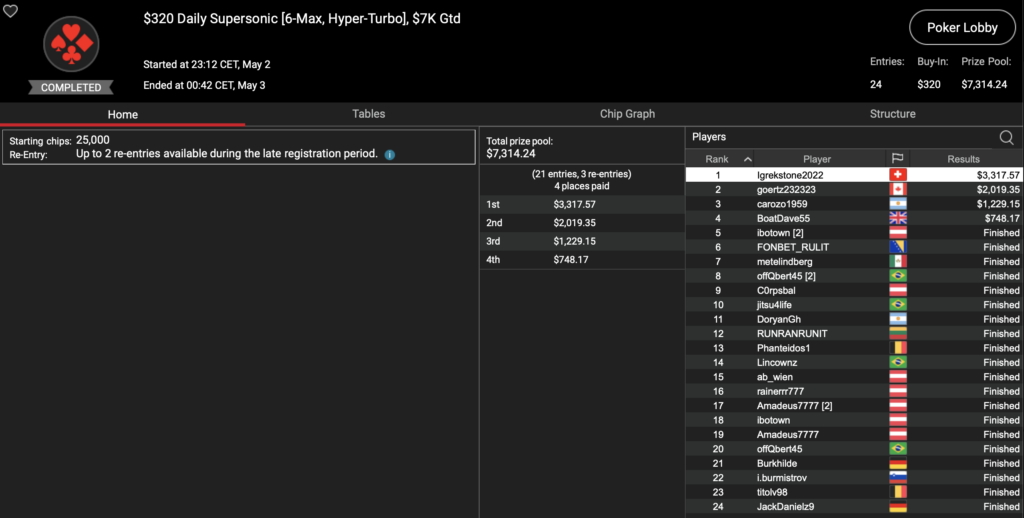This screenshot has height=518, width=1024.
Task: Open the Chip Graph tab
Action: (627, 114)
